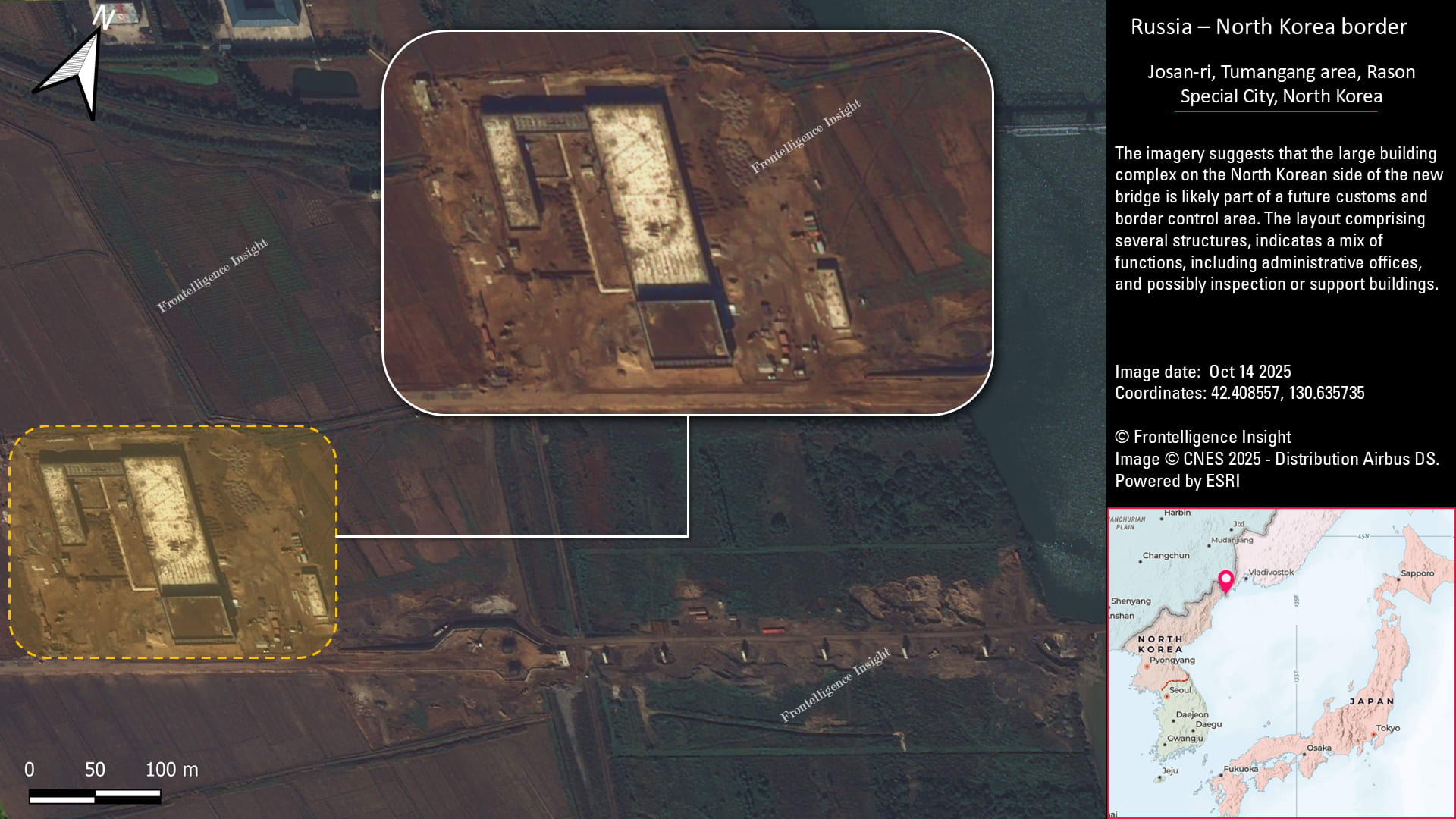Click the 100 m label on scale bar
Image resolution: width=1456 pixels, height=819 pixels.
pos(171,770)
